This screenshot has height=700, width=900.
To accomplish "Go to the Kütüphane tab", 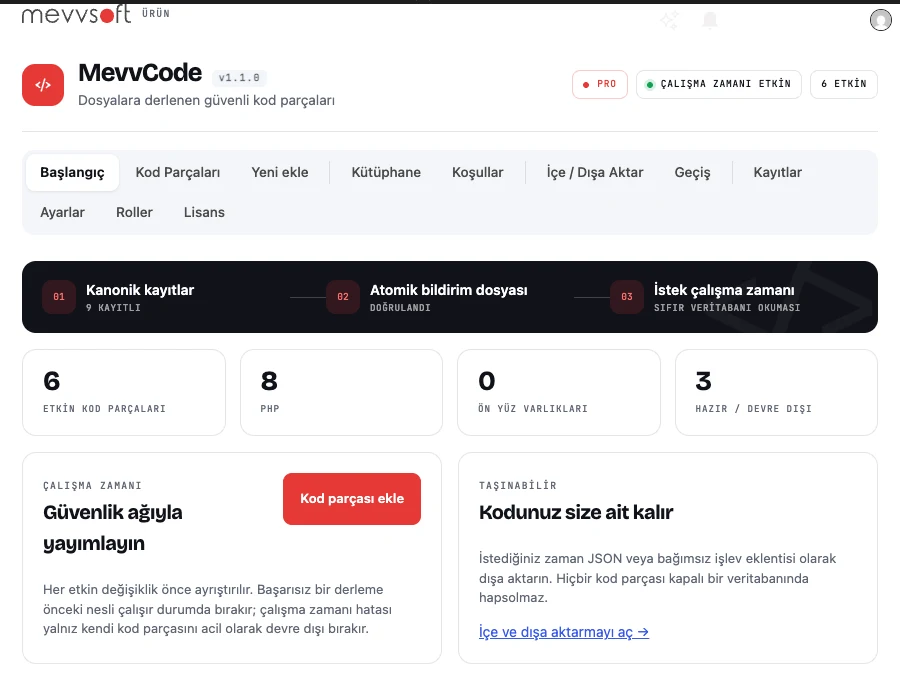I will [x=386, y=172].
